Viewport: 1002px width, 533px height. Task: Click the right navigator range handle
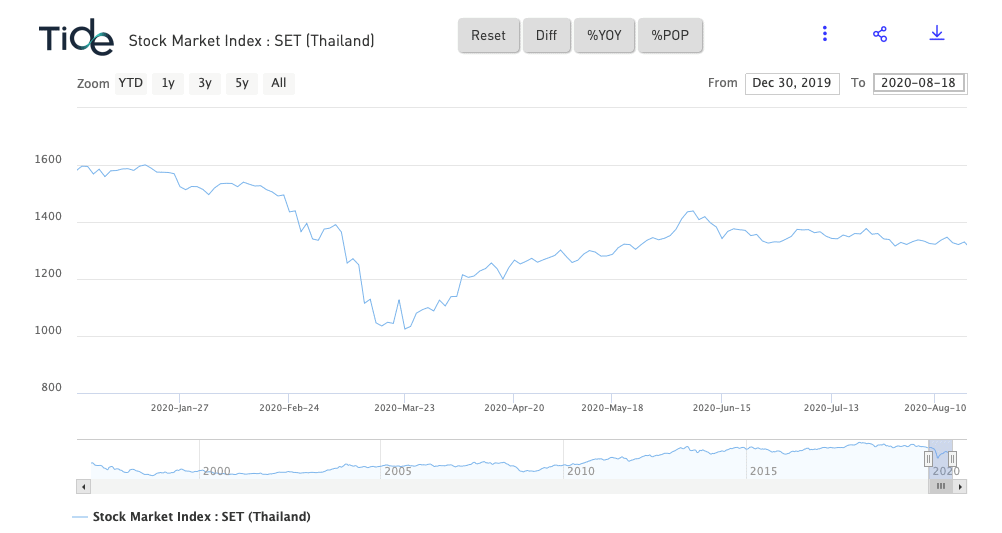[x=952, y=459]
